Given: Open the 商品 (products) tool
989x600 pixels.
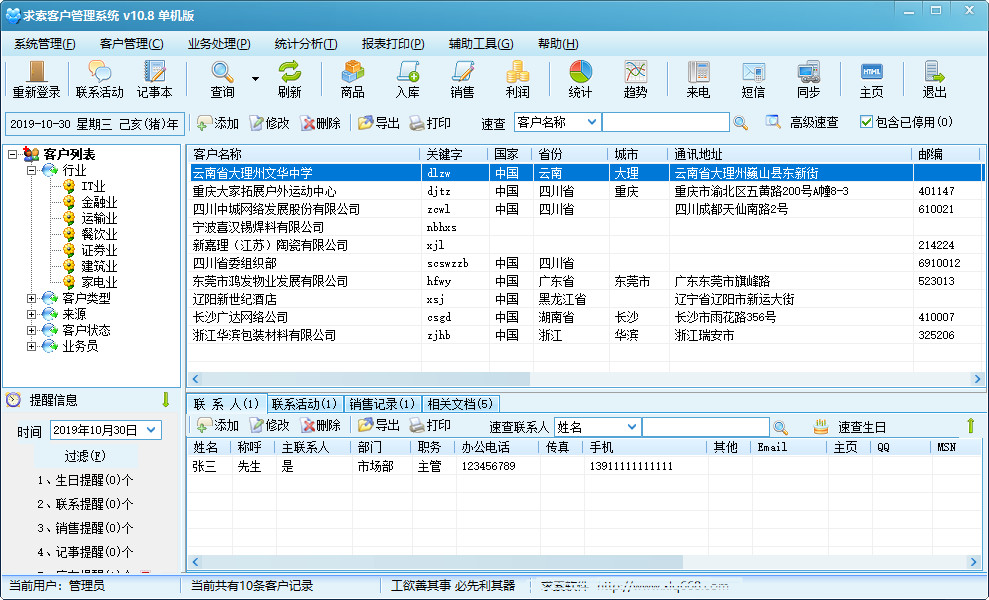Looking at the screenshot, I should tap(355, 80).
